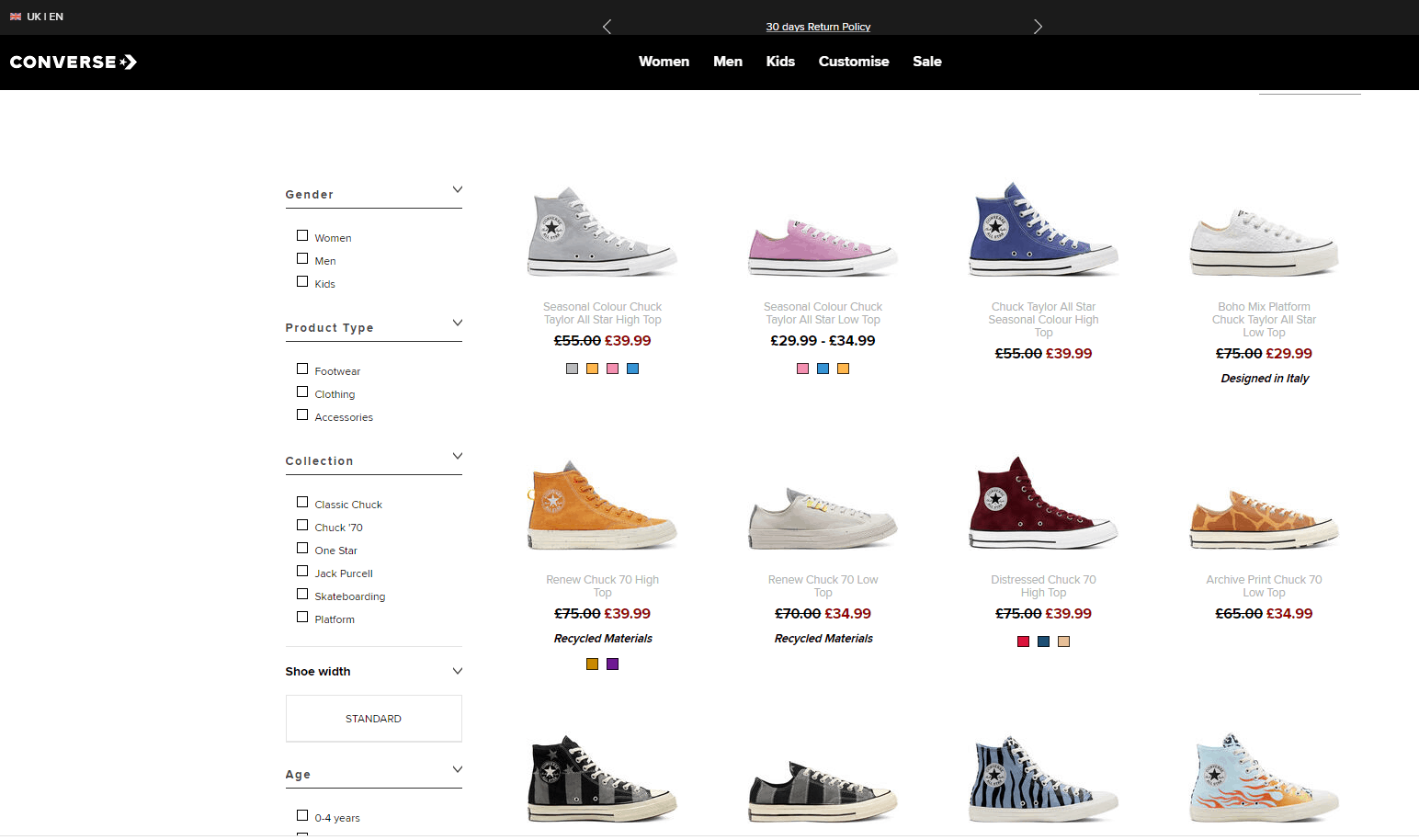Click the Converse logo
1419x840 pixels.
(74, 62)
